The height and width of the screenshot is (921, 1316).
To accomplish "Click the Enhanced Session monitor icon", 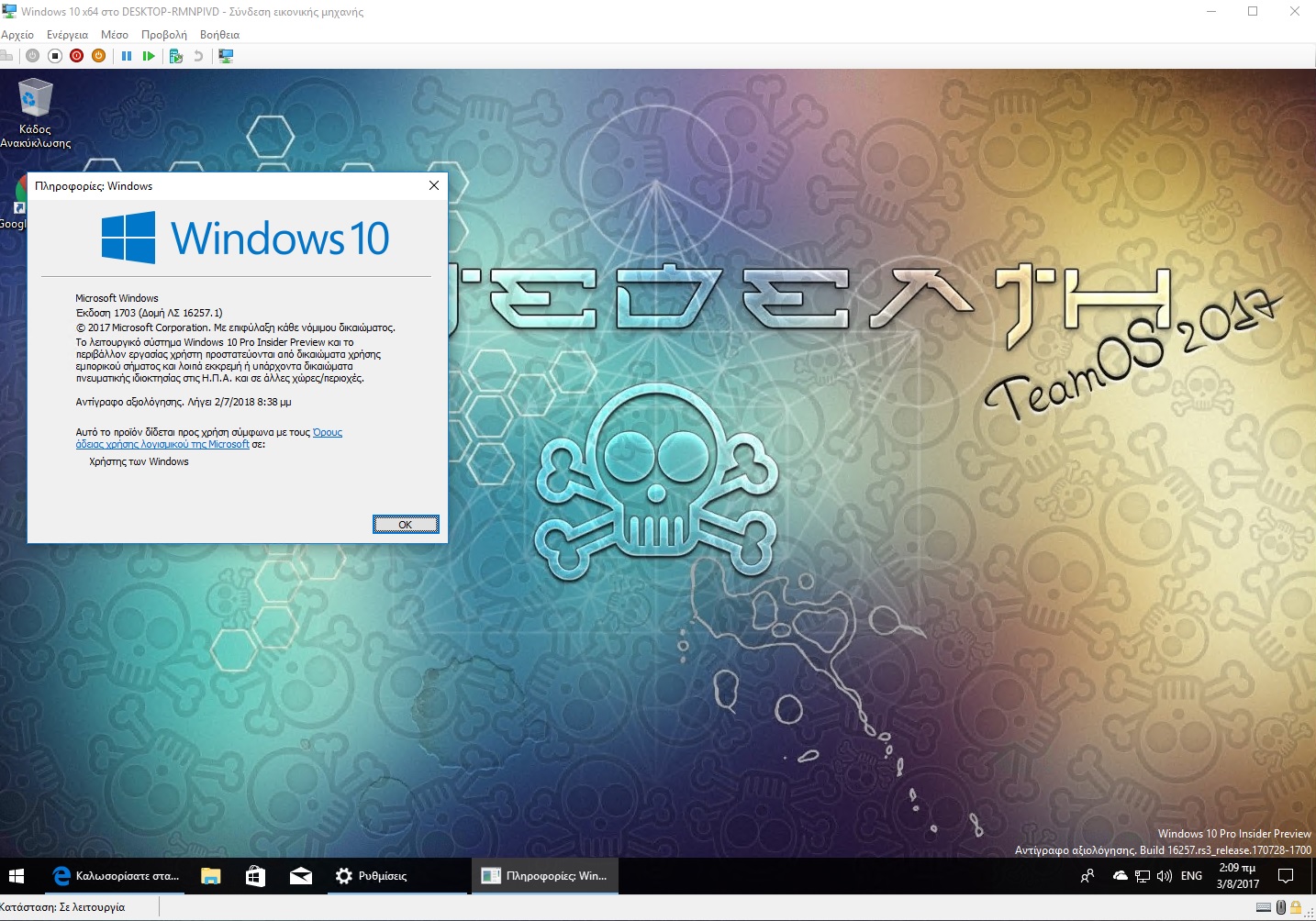I will (226, 56).
